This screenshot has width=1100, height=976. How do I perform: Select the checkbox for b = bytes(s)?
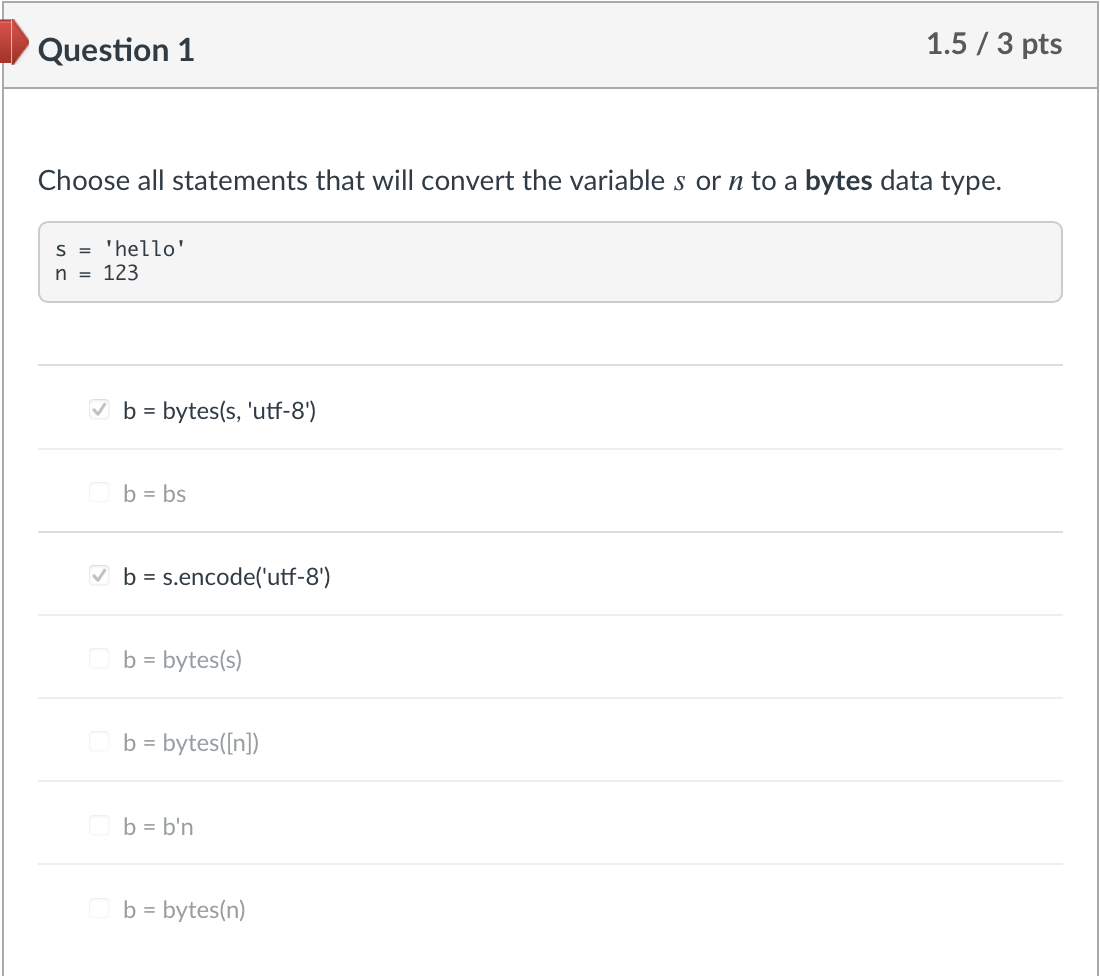pos(98,658)
